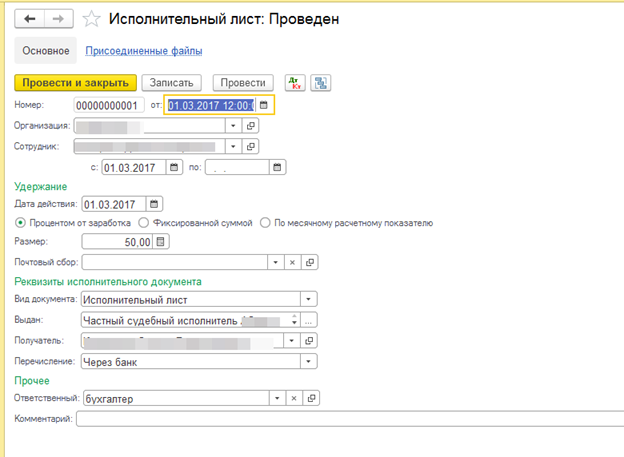Click the forward navigation arrow
Image resolution: width=624 pixels, height=457 pixels.
pyautogui.click(x=57, y=19)
